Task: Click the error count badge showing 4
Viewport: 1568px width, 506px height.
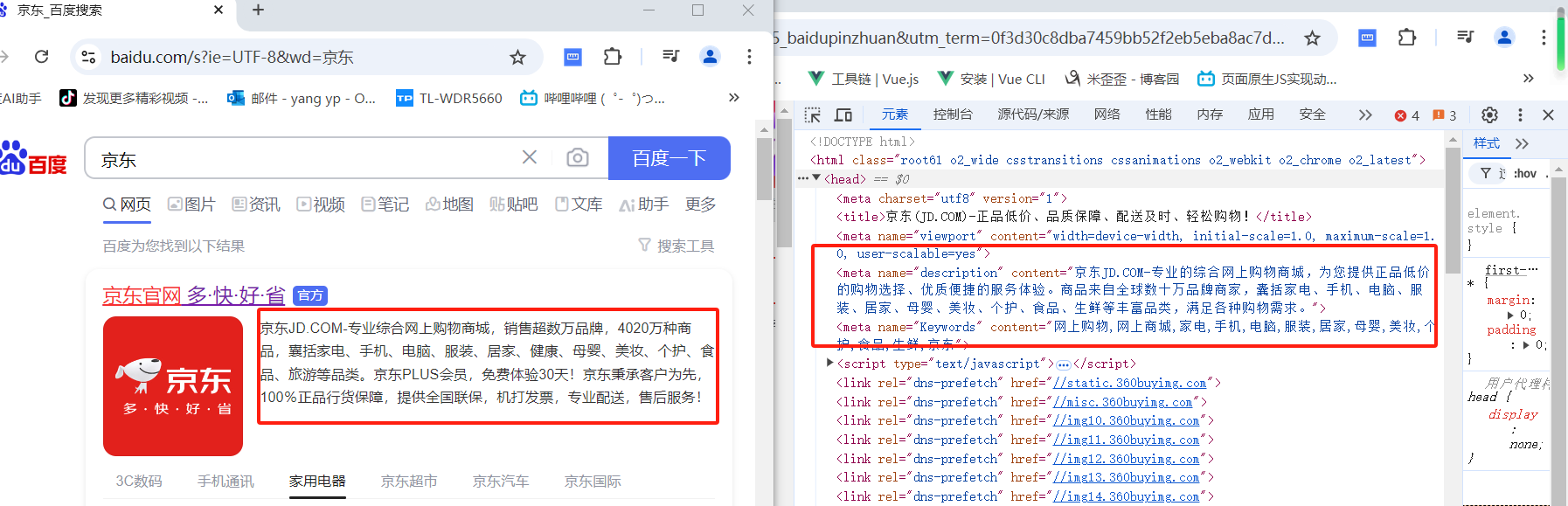Action: coord(1407,115)
